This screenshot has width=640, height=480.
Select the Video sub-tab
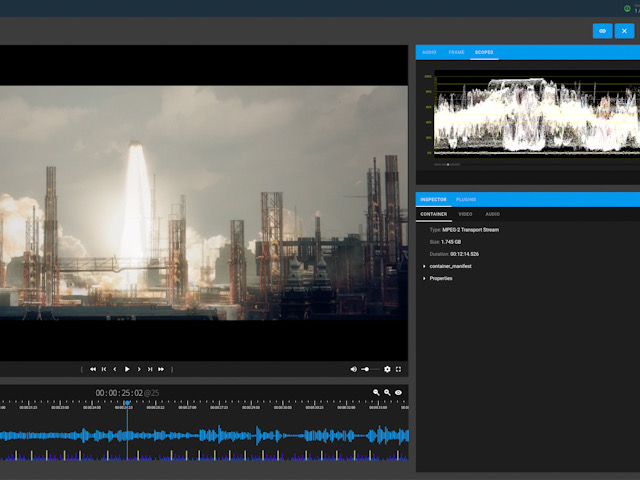point(465,214)
